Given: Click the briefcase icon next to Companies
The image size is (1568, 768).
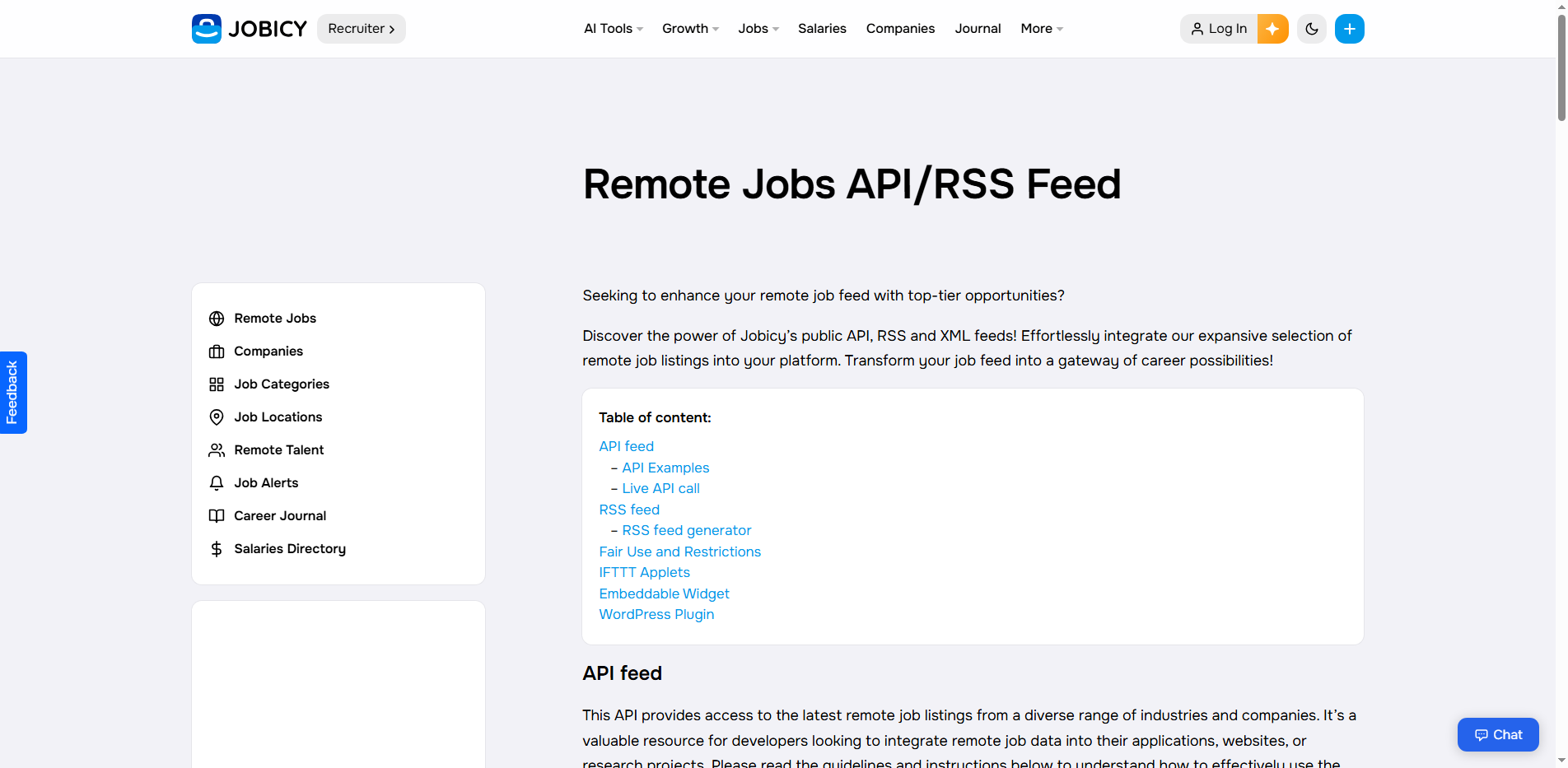Looking at the screenshot, I should click(217, 351).
